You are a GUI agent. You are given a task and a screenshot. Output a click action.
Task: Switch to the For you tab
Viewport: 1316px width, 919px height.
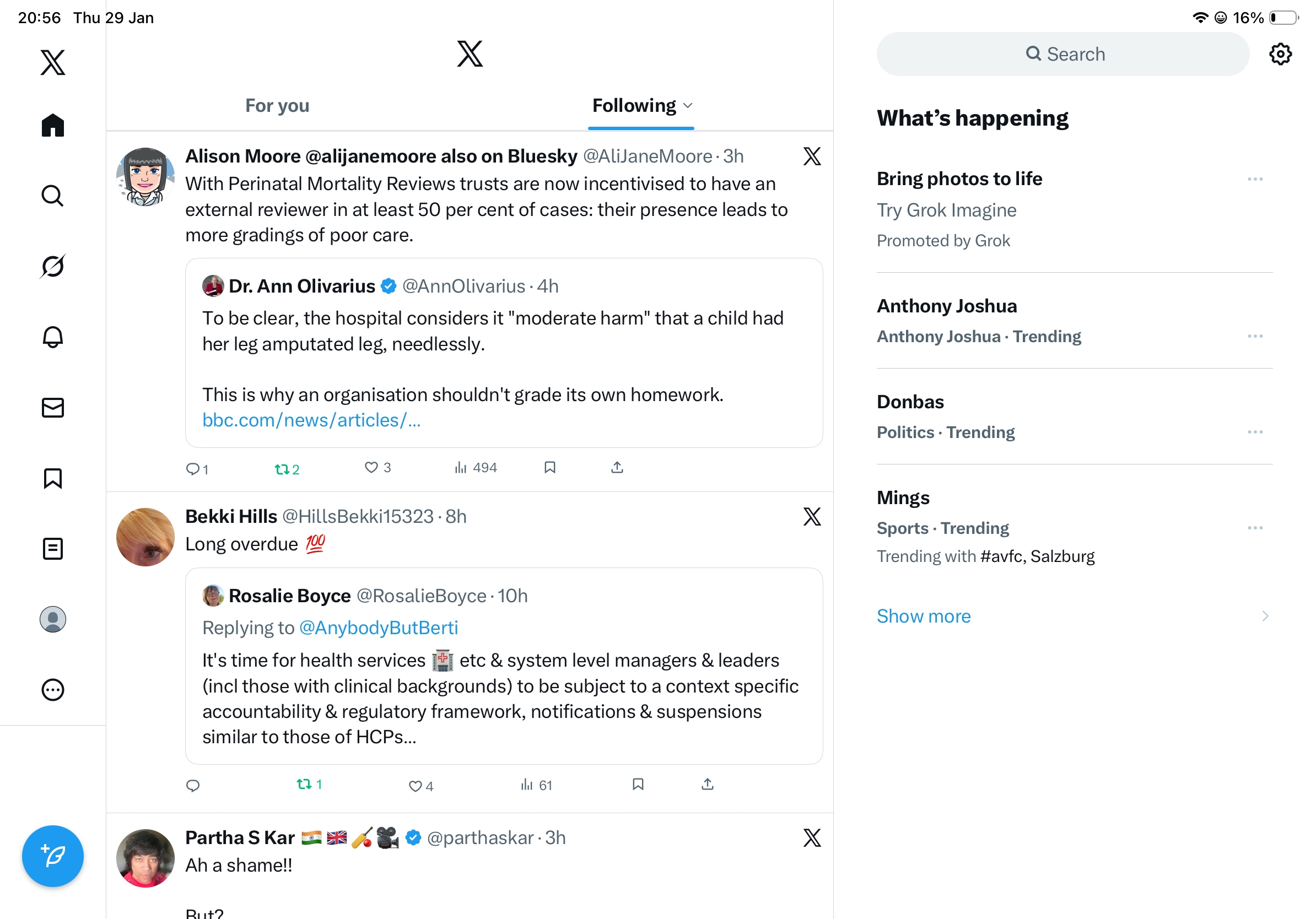pyautogui.click(x=277, y=106)
